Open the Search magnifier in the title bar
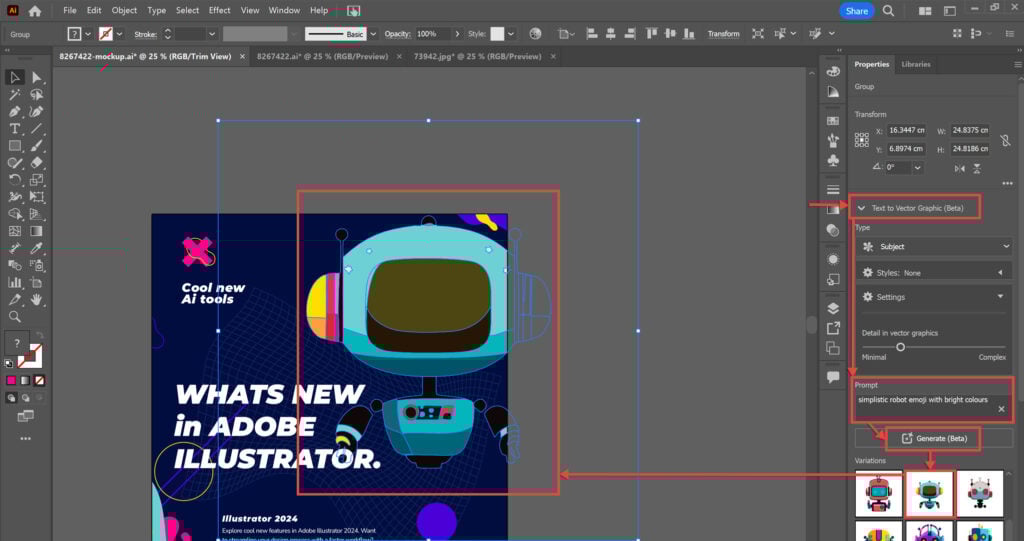This screenshot has height=541, width=1024. 888,10
